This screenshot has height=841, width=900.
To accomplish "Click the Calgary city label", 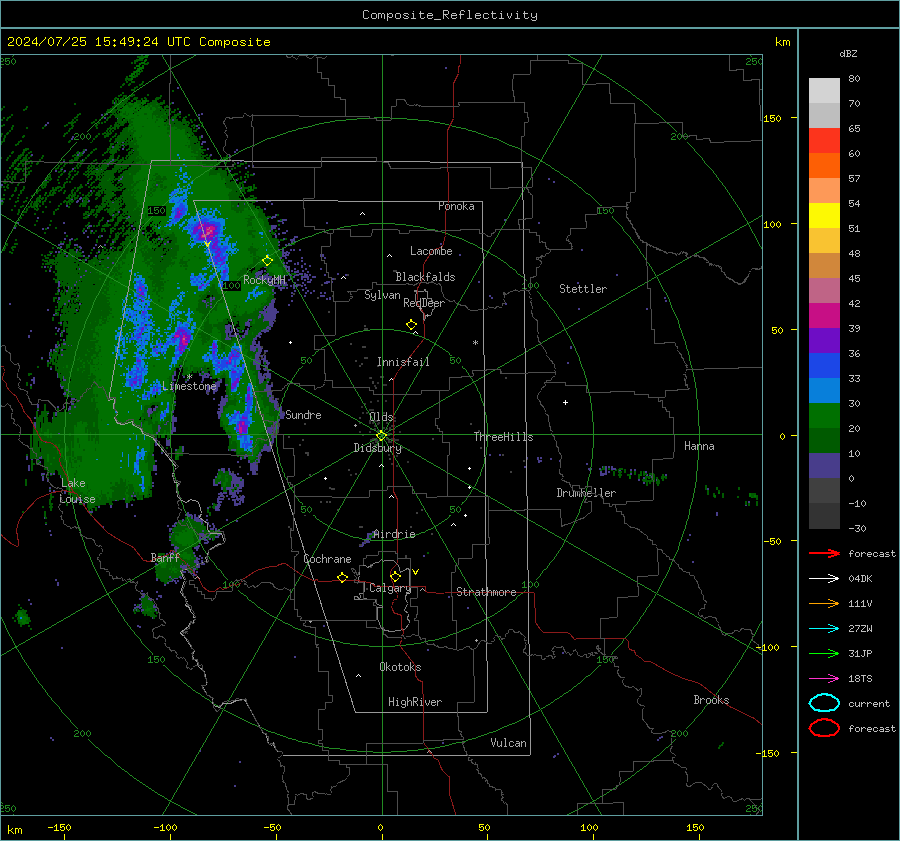I will coord(390,588).
